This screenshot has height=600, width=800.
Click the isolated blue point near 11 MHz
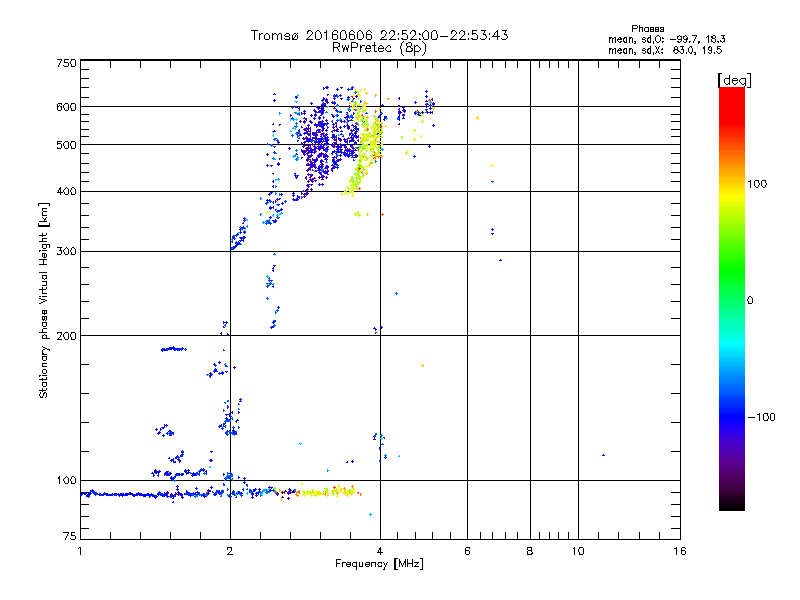coord(604,455)
